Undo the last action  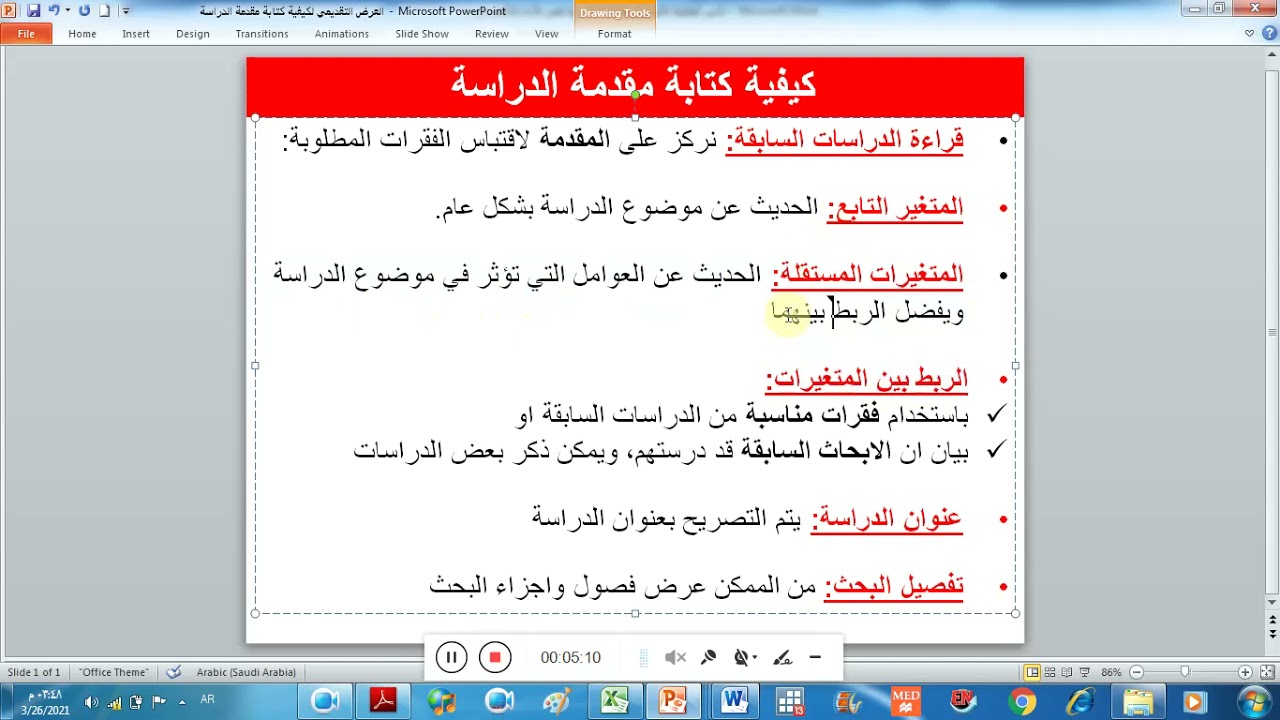tap(54, 11)
